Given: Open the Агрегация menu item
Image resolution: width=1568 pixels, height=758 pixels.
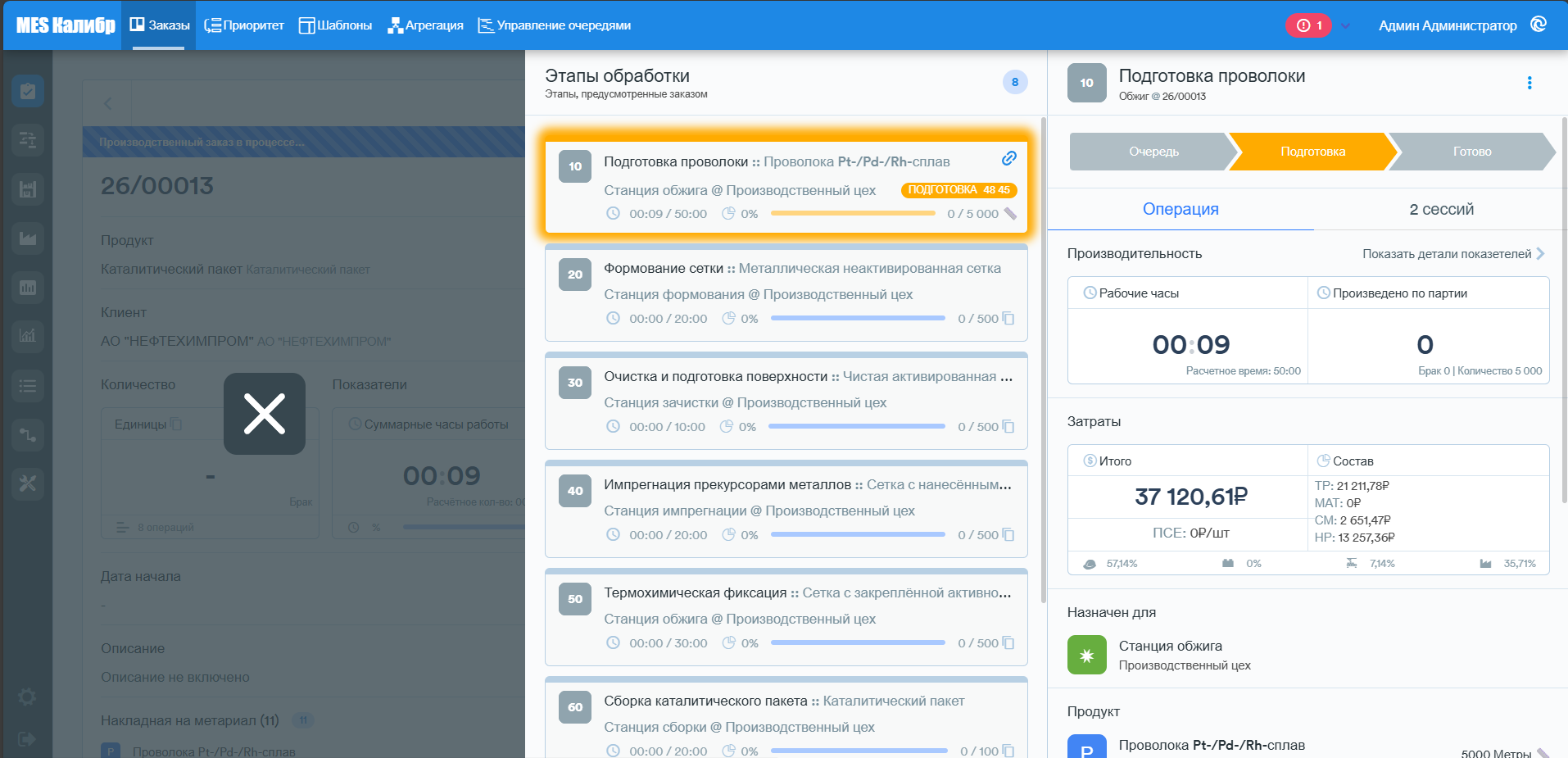Looking at the screenshot, I should [x=425, y=25].
